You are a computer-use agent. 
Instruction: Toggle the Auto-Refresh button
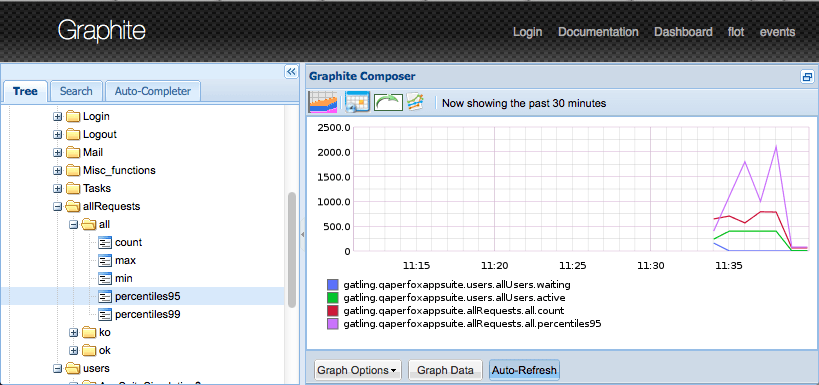pyautogui.click(x=524, y=370)
